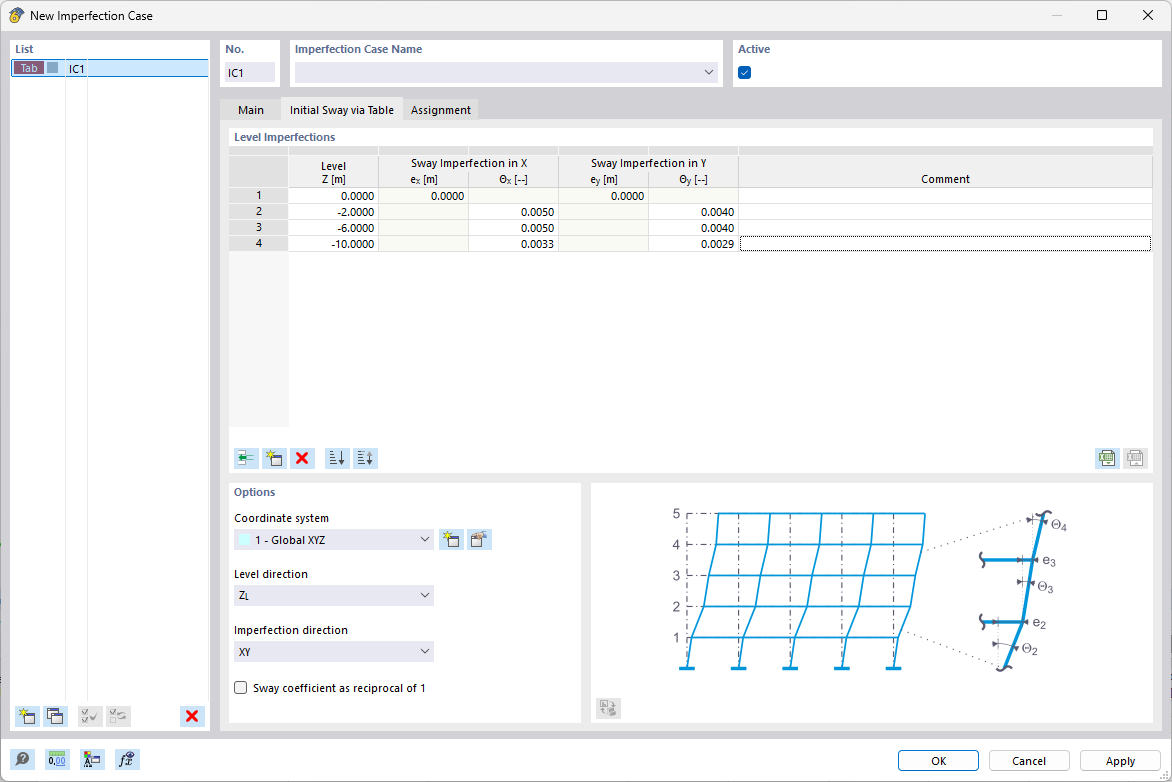Click Level Z cell showing -6.0000

coord(333,228)
